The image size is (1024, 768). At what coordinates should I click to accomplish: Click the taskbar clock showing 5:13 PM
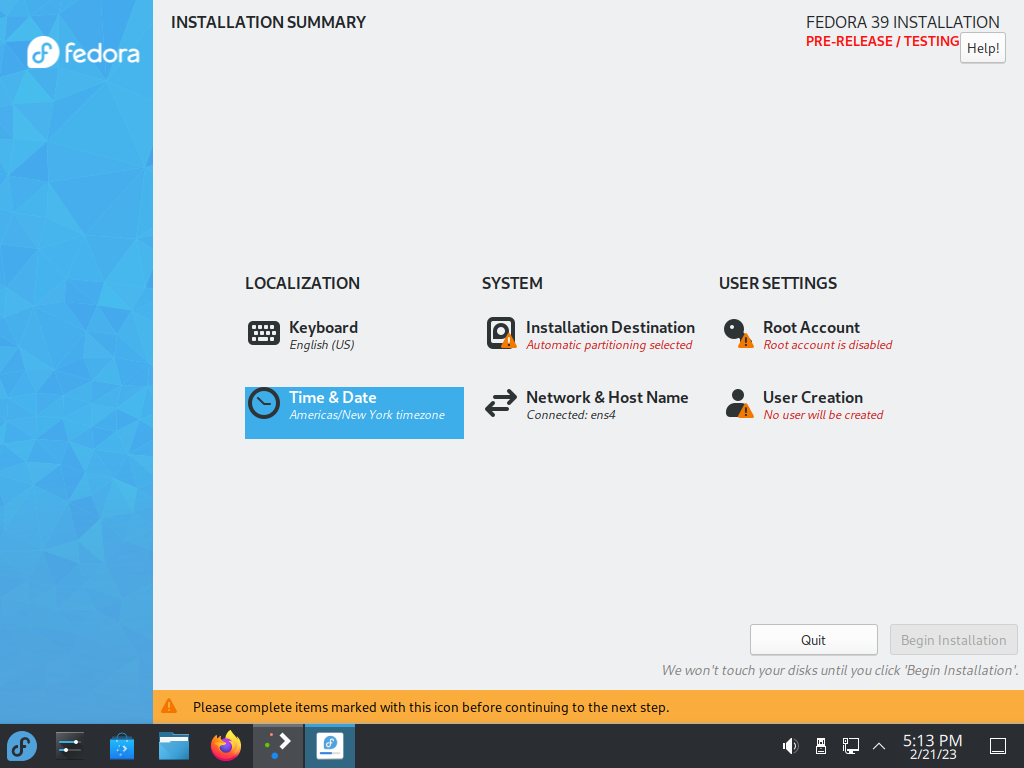[933, 746]
